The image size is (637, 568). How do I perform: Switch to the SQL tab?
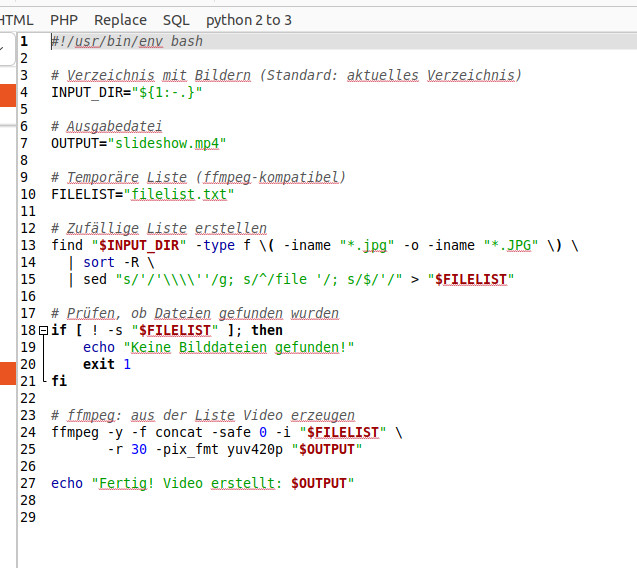(x=176, y=20)
